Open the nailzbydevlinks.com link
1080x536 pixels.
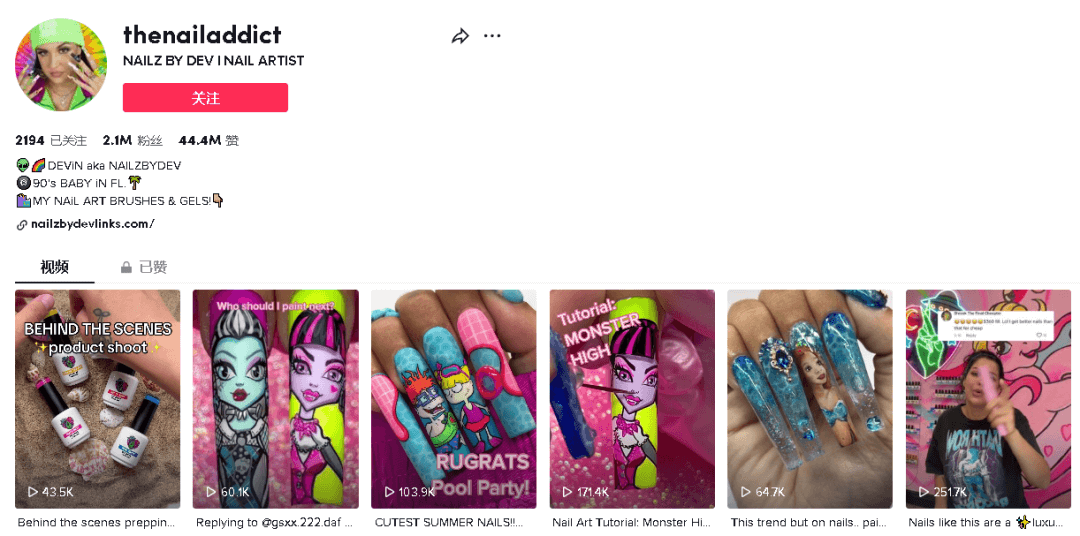(92, 224)
